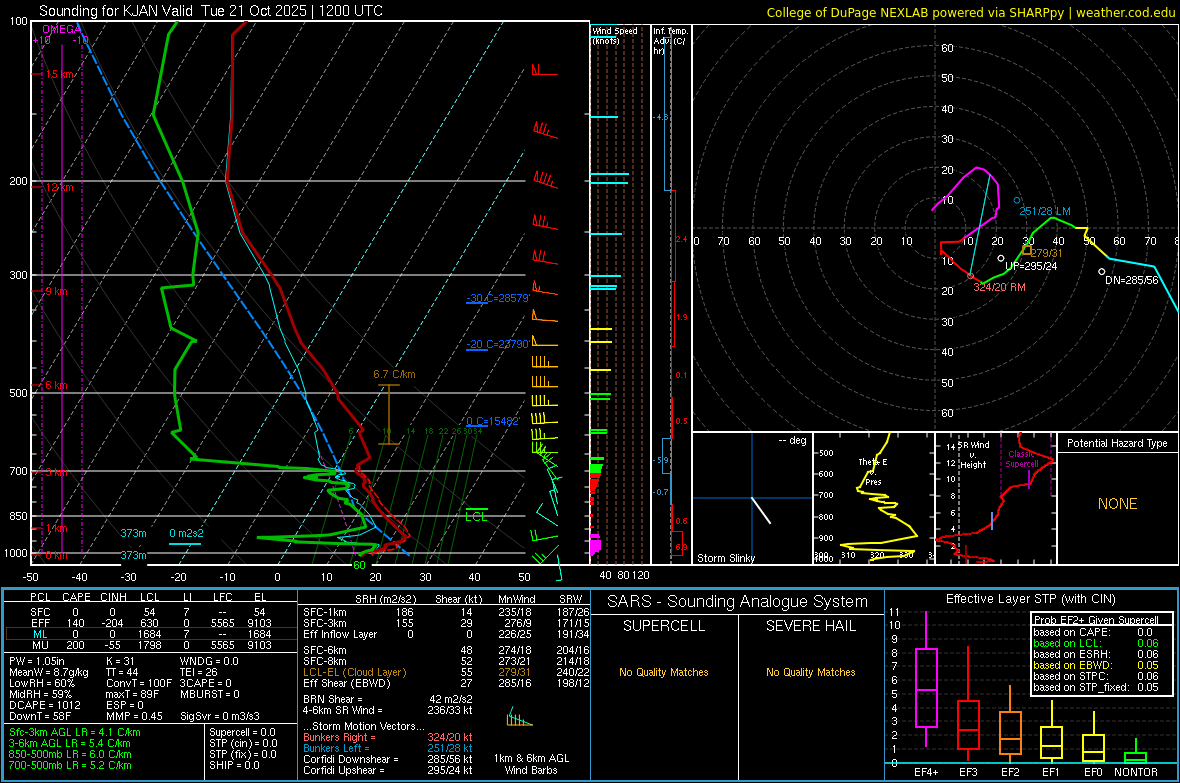1180x783 pixels.
Task: Click the 'Wind Speed (knots)' panel header
Action: coord(615,35)
